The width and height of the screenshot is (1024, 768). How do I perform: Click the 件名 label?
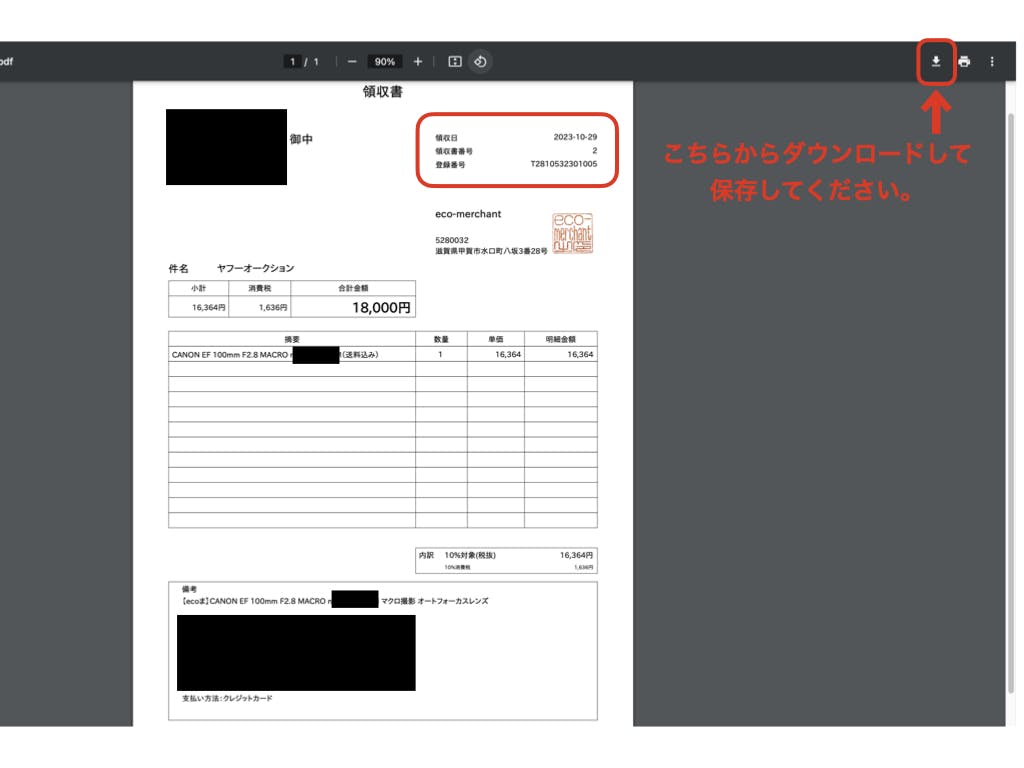click(x=178, y=268)
